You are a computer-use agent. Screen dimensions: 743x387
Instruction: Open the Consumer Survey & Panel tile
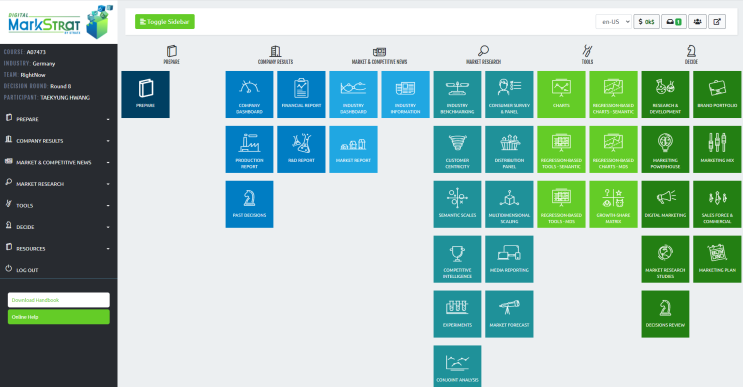tap(509, 94)
